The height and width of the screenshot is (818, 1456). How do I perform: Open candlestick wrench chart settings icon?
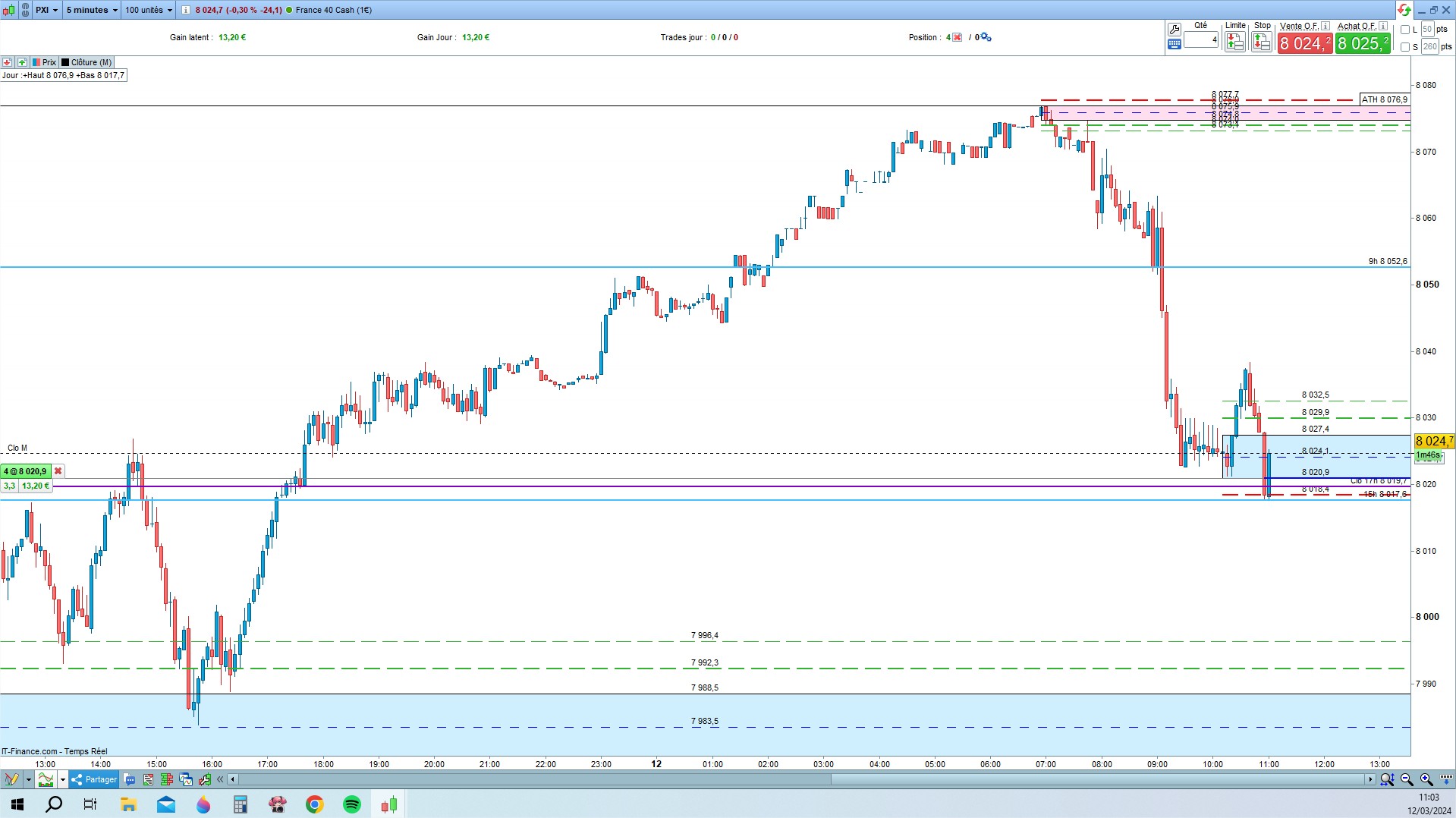[205, 779]
